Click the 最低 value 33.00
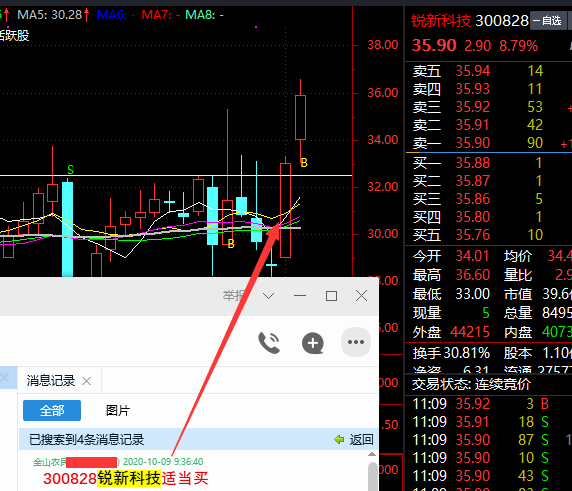Viewport: 572px width, 491px height. (472, 294)
